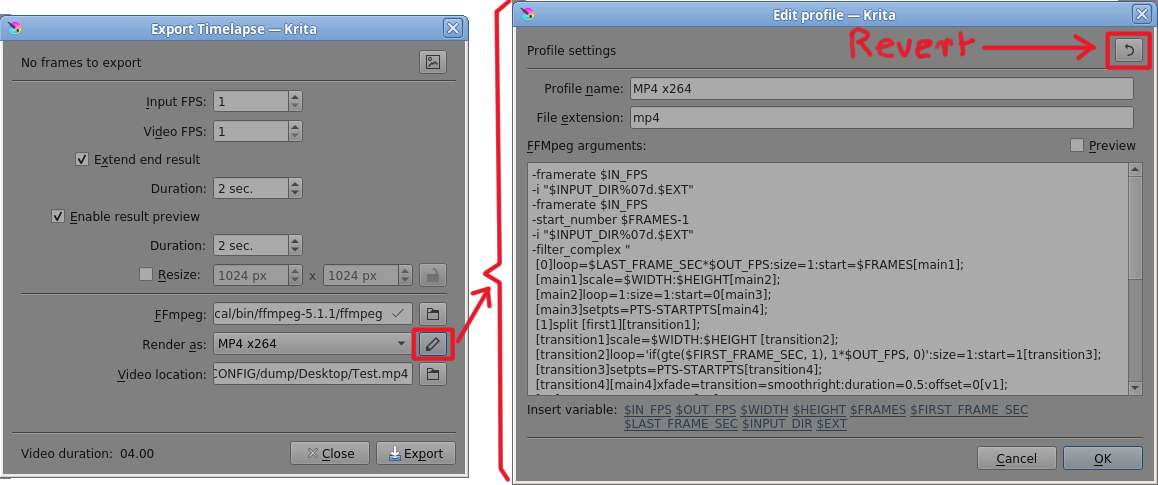
Task: Toggle the Extend end result checkbox
Action: tap(82, 159)
